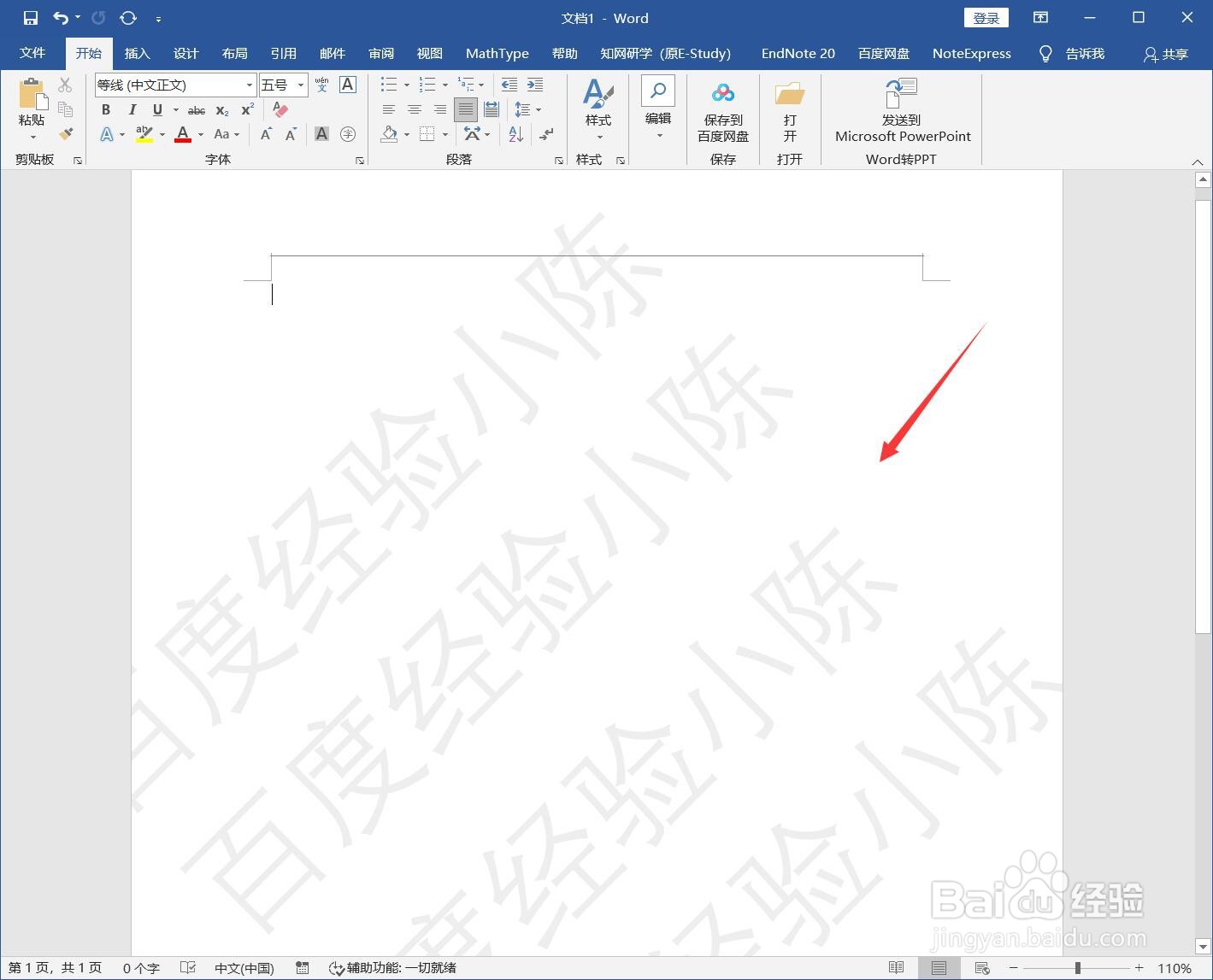Image resolution: width=1213 pixels, height=980 pixels.
Task: Click the Save to Baidu Netdisk icon
Action: 723,93
